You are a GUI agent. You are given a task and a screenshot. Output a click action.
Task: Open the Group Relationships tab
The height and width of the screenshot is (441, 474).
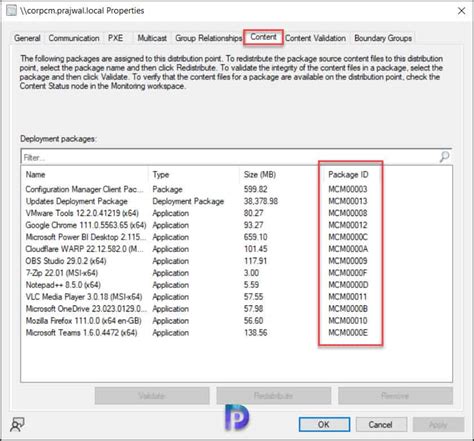208,38
